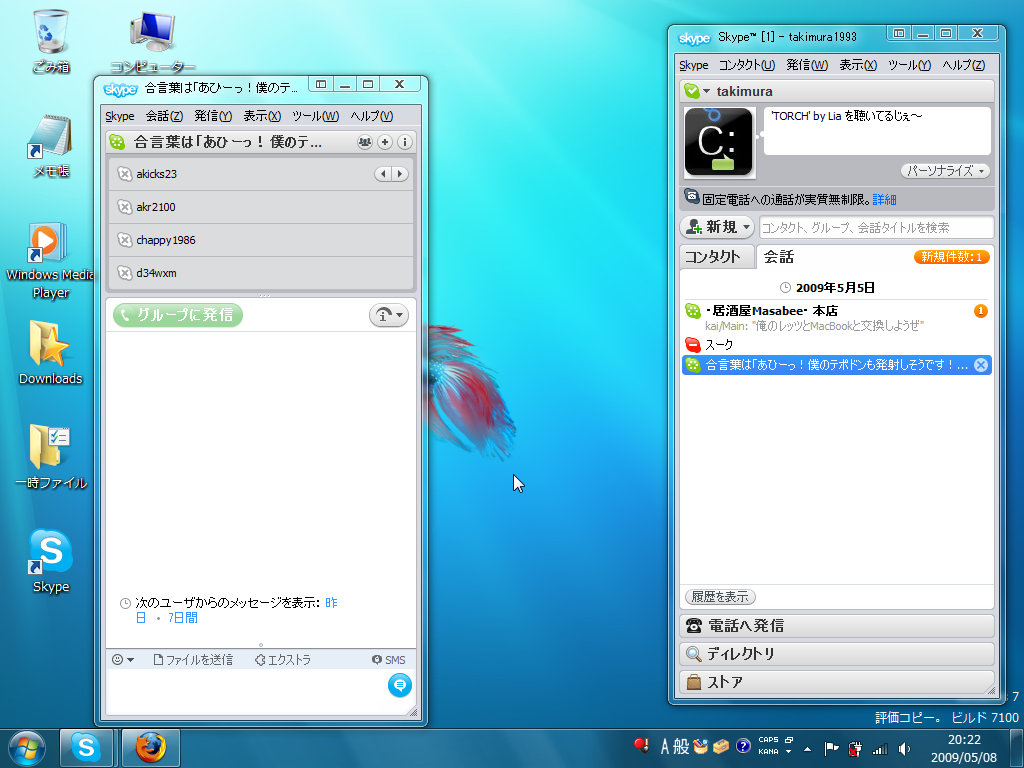Click the IME help question mark icon
Screen dimensions: 1024x768
pos(743,746)
